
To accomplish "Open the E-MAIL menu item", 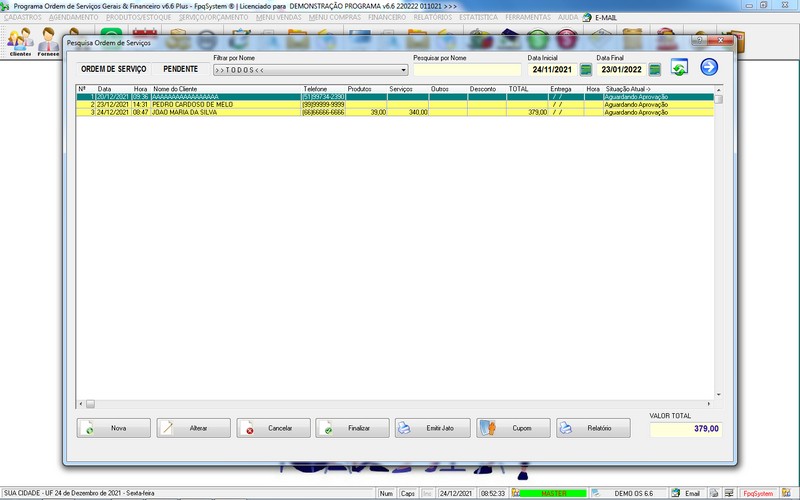I will click(606, 17).
